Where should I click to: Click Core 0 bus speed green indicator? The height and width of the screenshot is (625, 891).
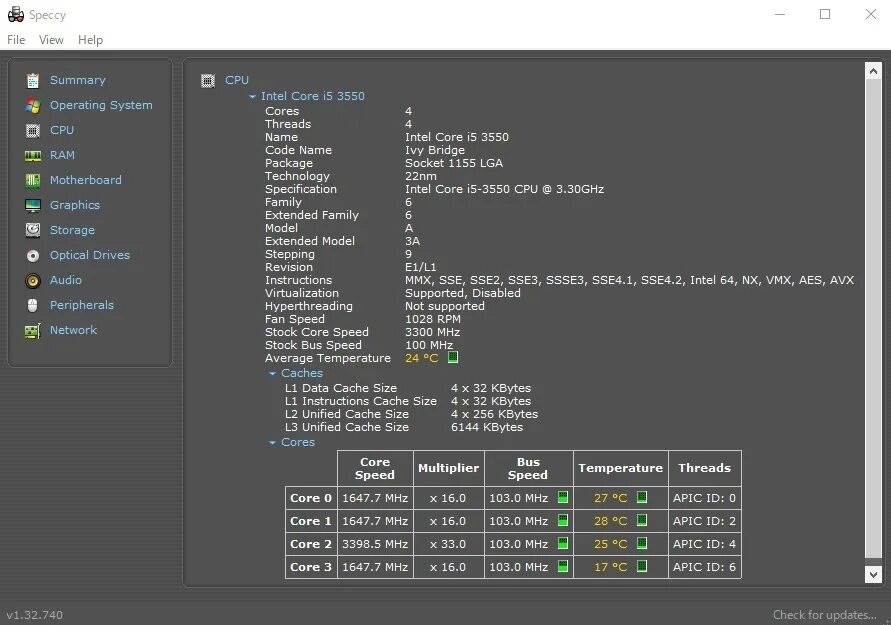click(x=563, y=497)
